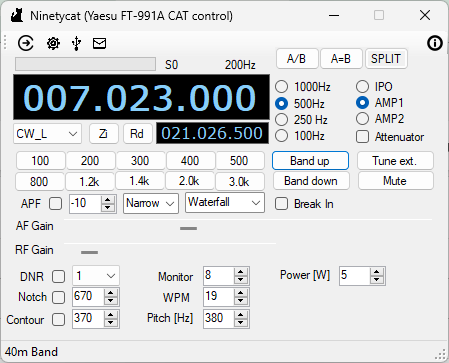Click the Mute button
The width and height of the screenshot is (449, 363).
click(x=395, y=181)
